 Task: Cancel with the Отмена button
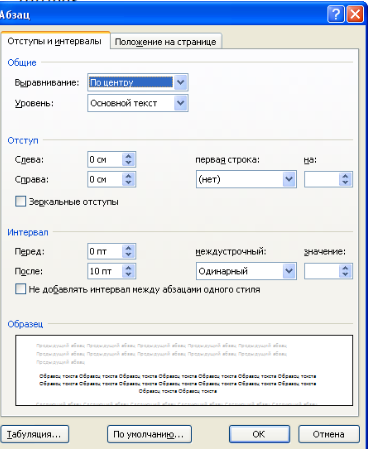(x=329, y=434)
